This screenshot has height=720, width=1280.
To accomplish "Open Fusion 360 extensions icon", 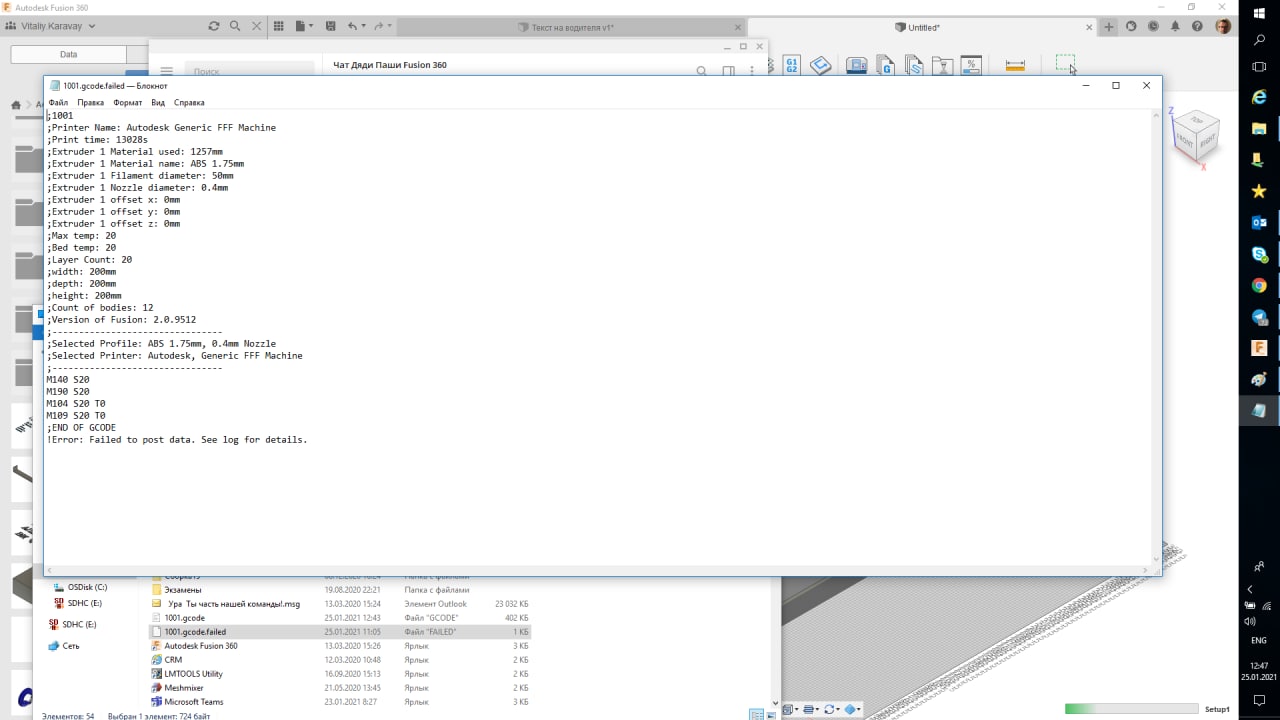I will click(x=1131, y=27).
